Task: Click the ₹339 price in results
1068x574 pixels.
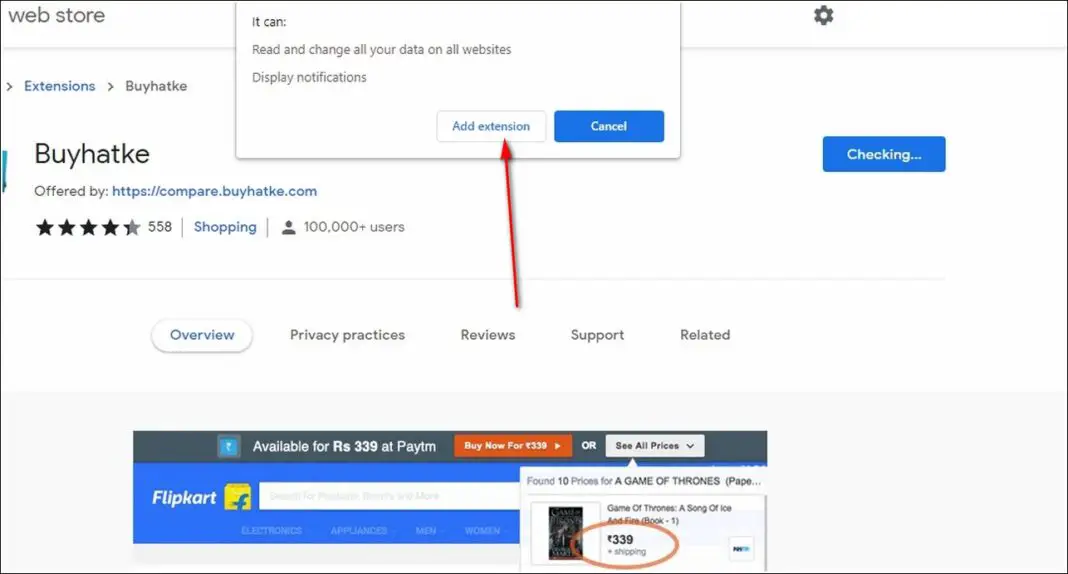Action: coord(620,539)
